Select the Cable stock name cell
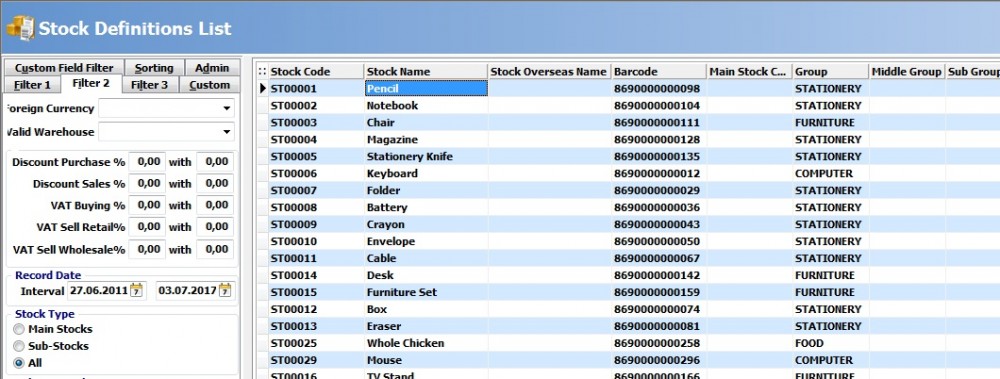Image resolution: width=1000 pixels, height=379 pixels. pyautogui.click(x=426, y=258)
